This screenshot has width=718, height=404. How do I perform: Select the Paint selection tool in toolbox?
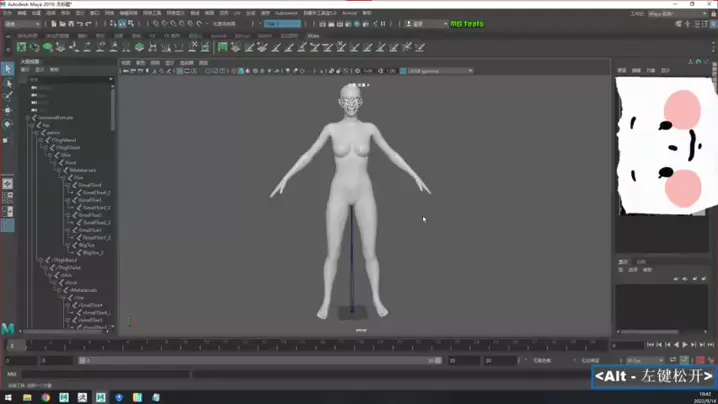click(8, 97)
